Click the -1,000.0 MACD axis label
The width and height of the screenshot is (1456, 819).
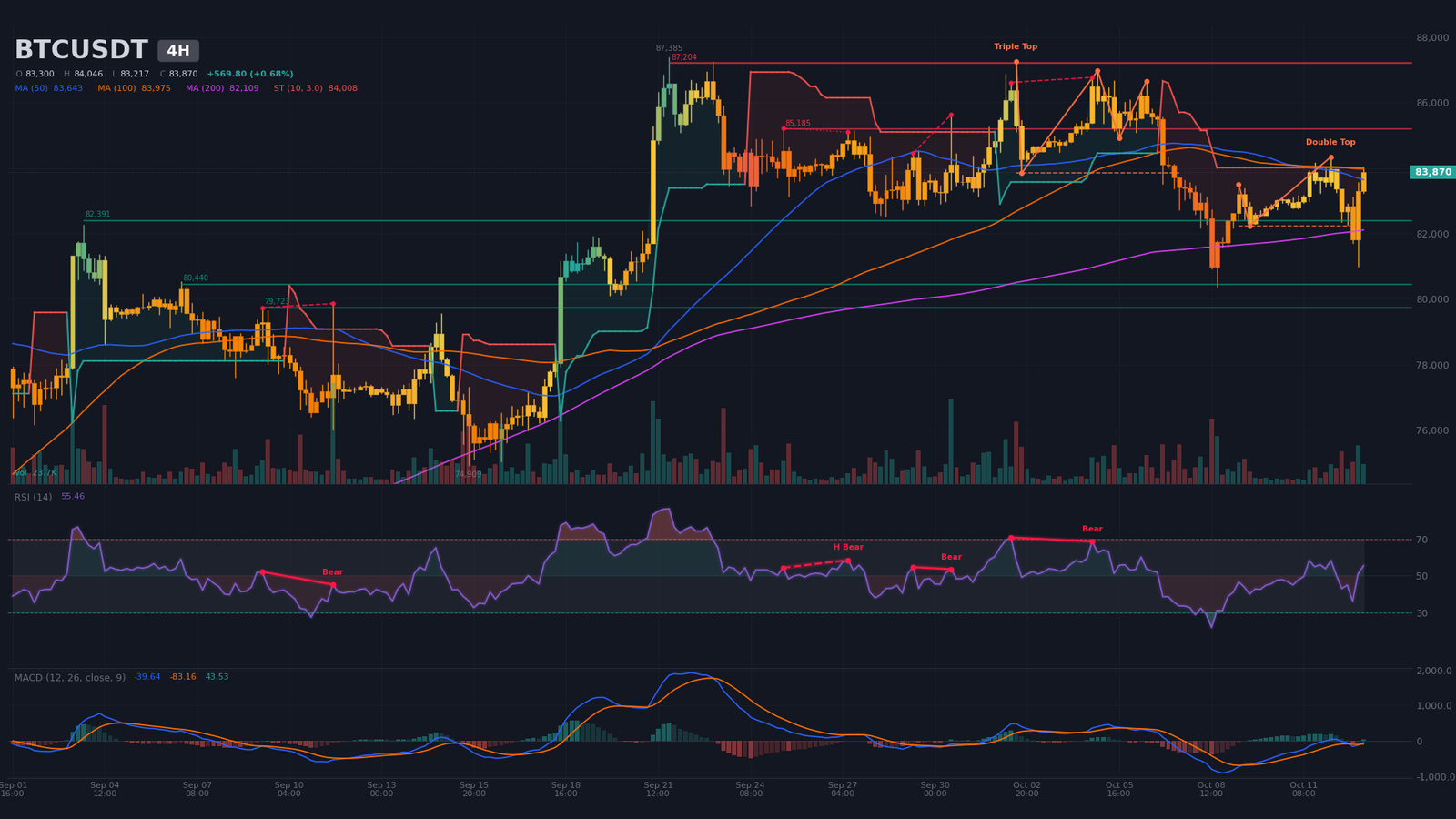pos(1434,777)
